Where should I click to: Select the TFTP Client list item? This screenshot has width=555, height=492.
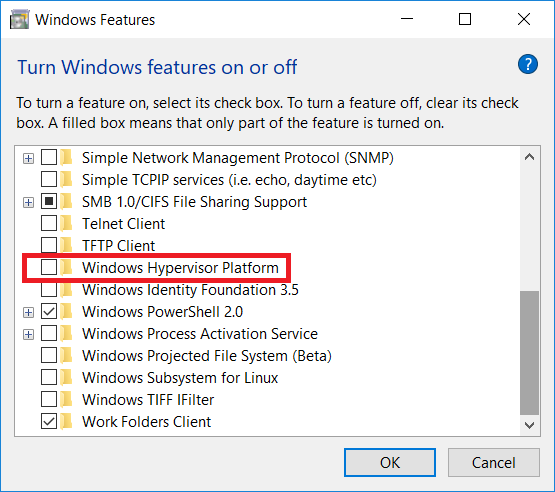click(119, 246)
